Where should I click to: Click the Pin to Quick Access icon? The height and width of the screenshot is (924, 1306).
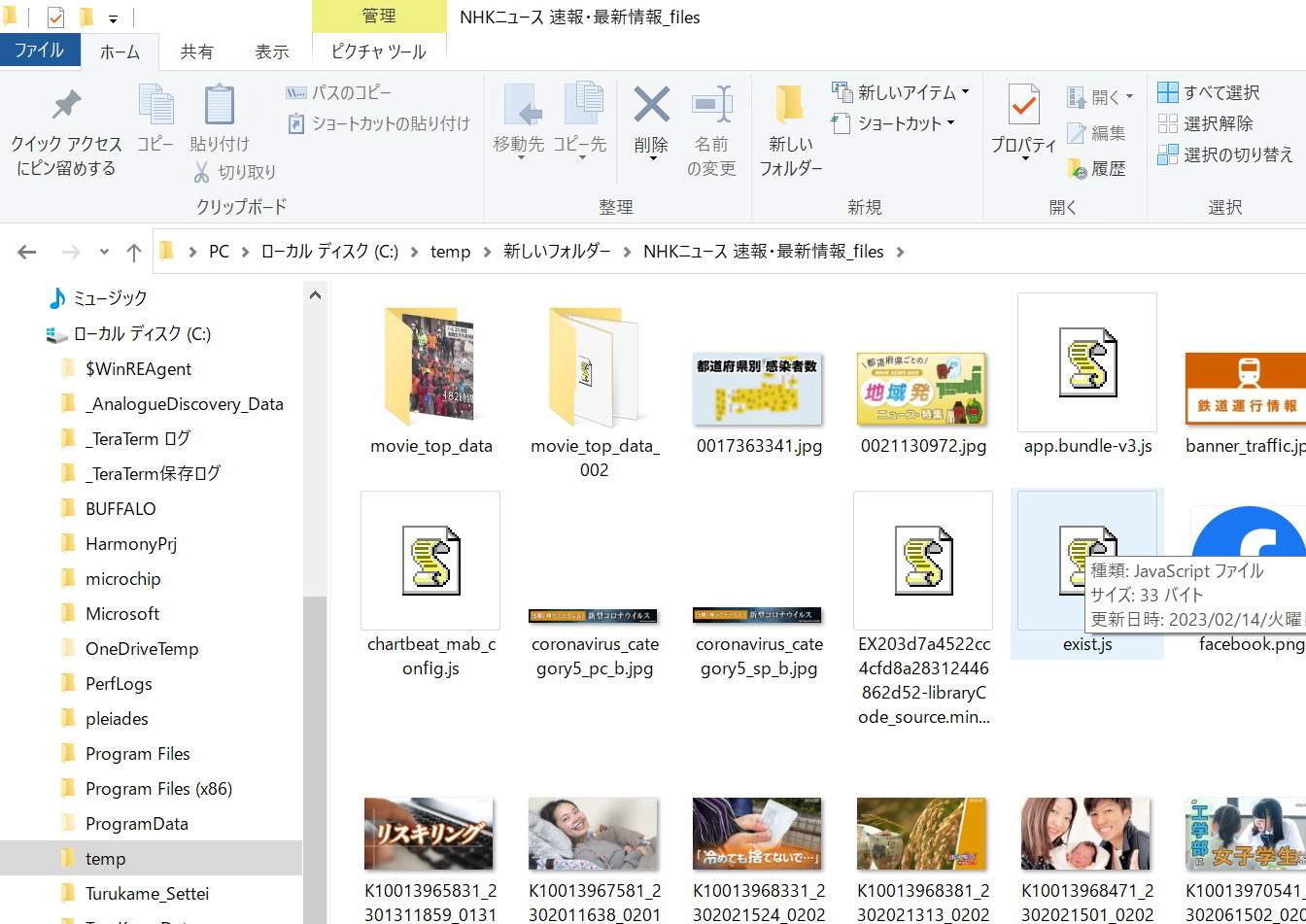click(66, 105)
